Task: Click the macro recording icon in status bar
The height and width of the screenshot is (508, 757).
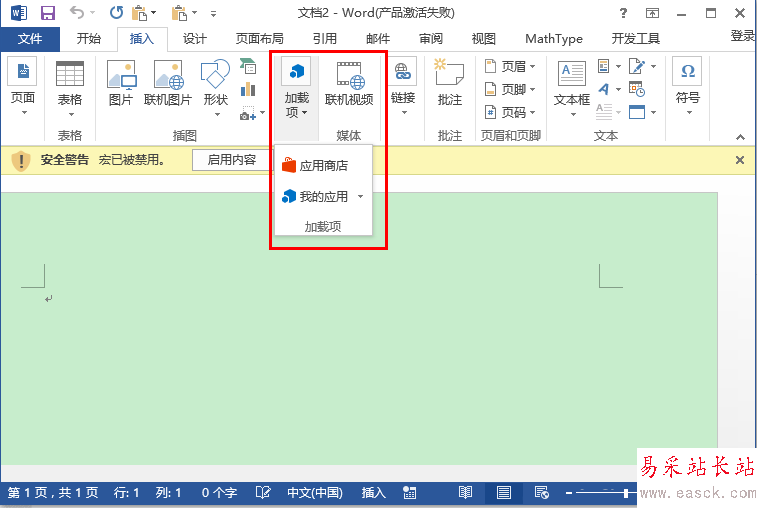Action: 409,492
